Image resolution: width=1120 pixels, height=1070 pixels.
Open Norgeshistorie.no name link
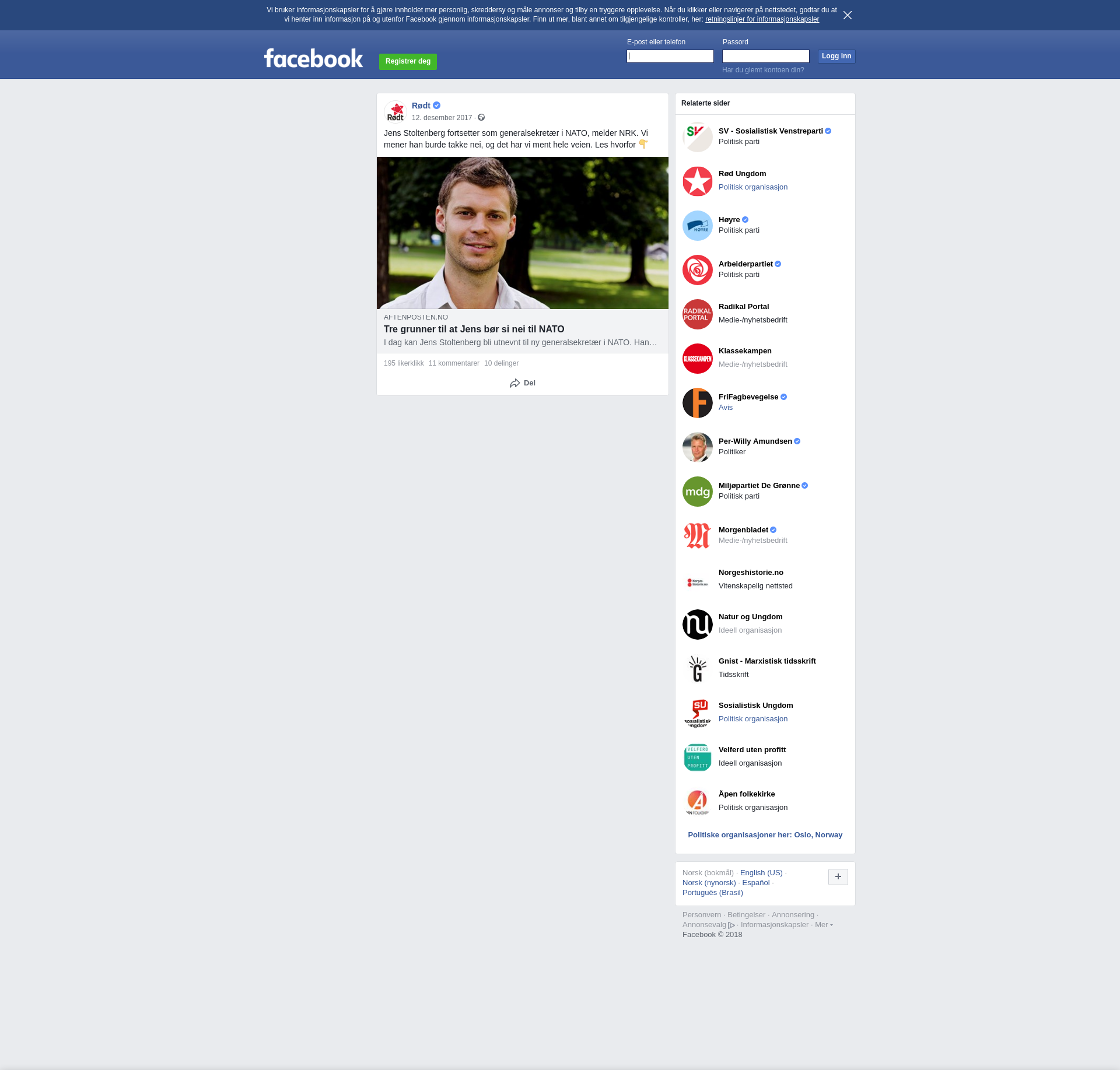[751, 573]
